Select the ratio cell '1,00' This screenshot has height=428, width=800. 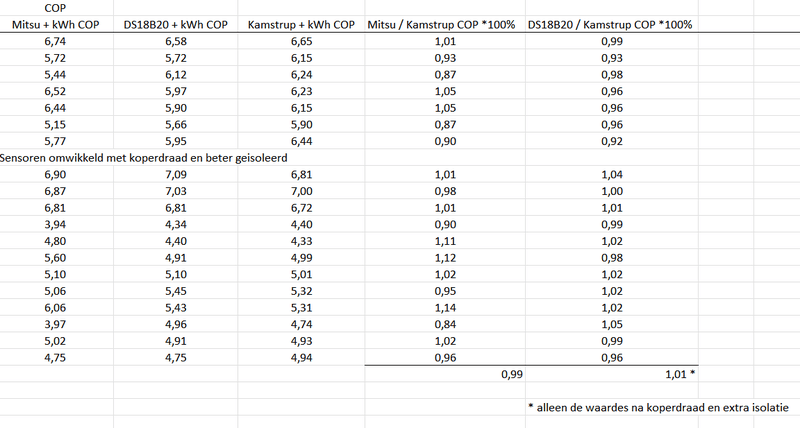(612, 191)
